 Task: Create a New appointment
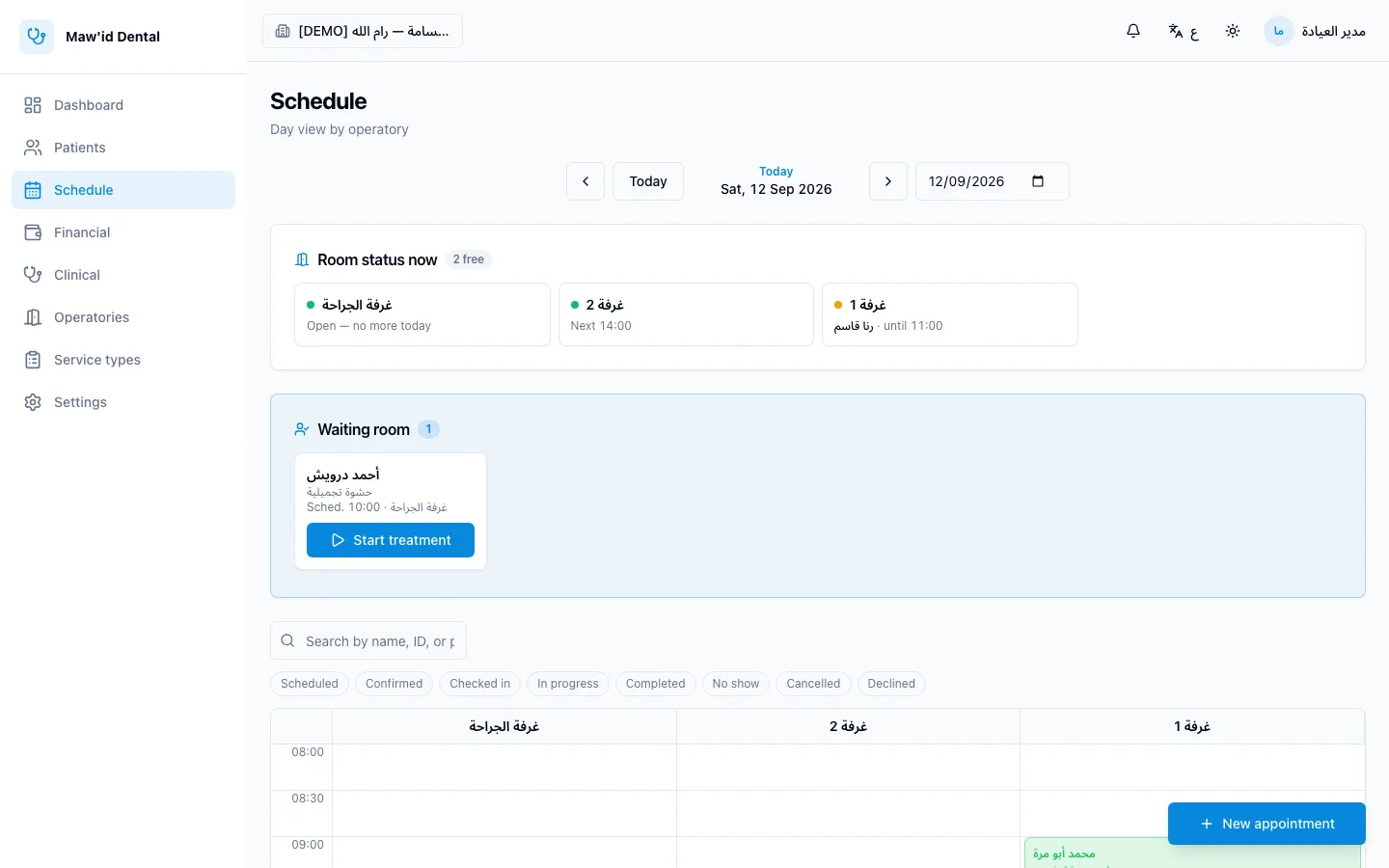1266,824
